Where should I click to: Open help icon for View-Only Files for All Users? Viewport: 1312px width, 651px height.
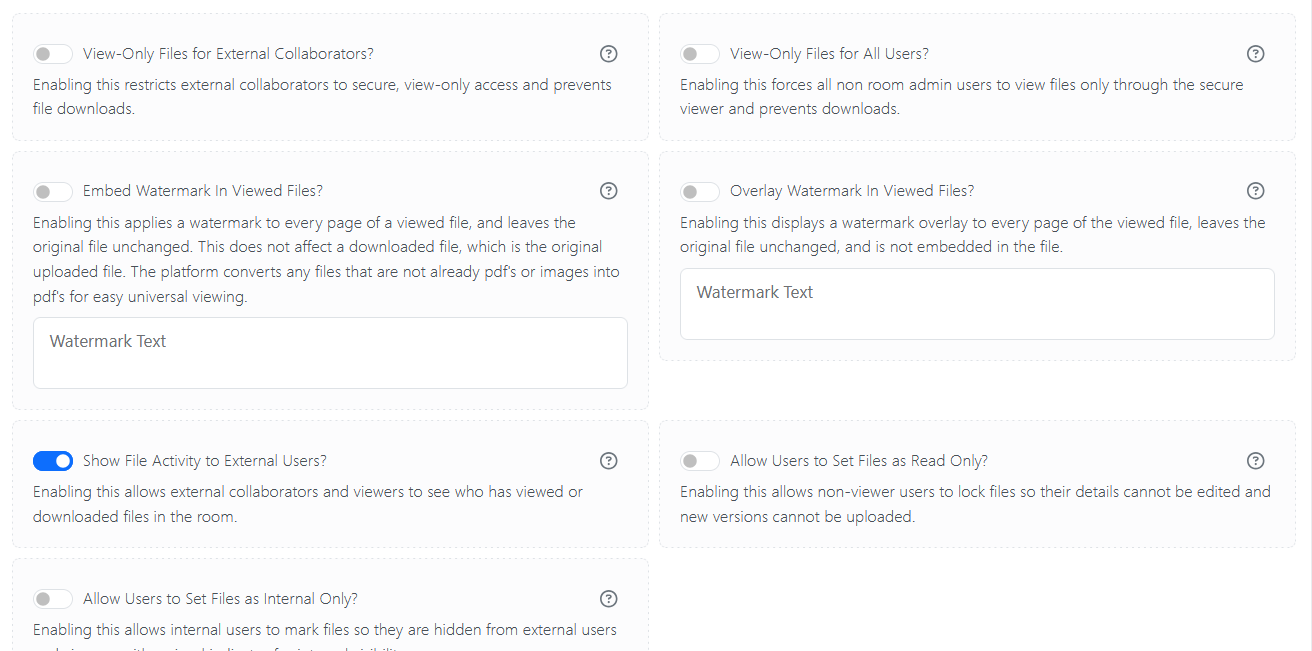[x=1256, y=54]
